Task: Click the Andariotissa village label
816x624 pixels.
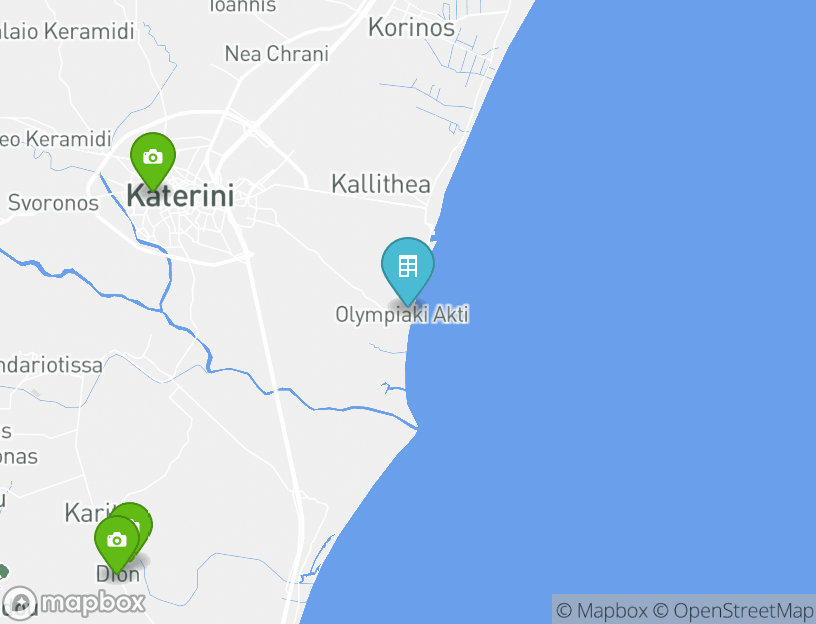Action: 51,365
